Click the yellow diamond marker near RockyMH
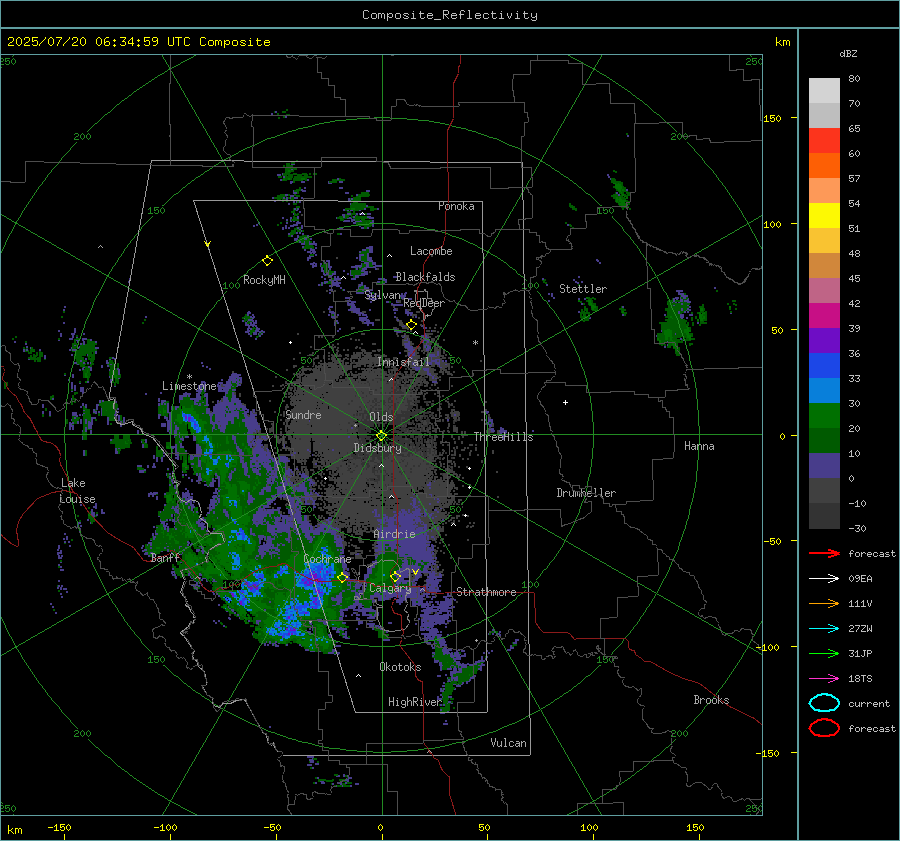900x841 pixels. (267, 261)
